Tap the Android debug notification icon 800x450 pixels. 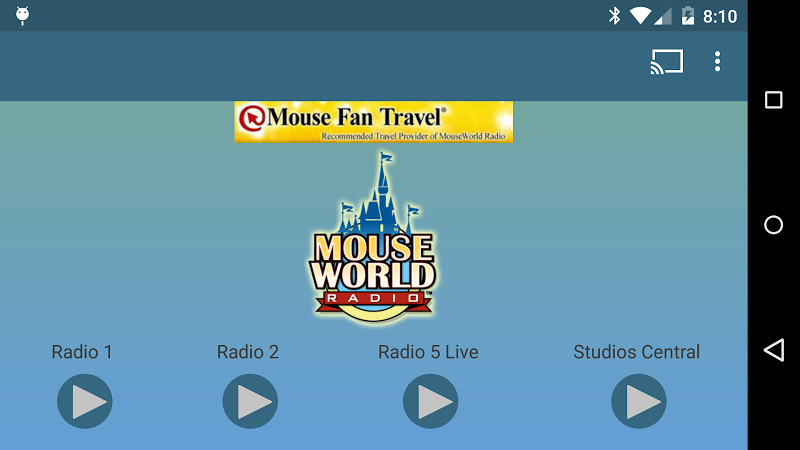[x=22, y=16]
